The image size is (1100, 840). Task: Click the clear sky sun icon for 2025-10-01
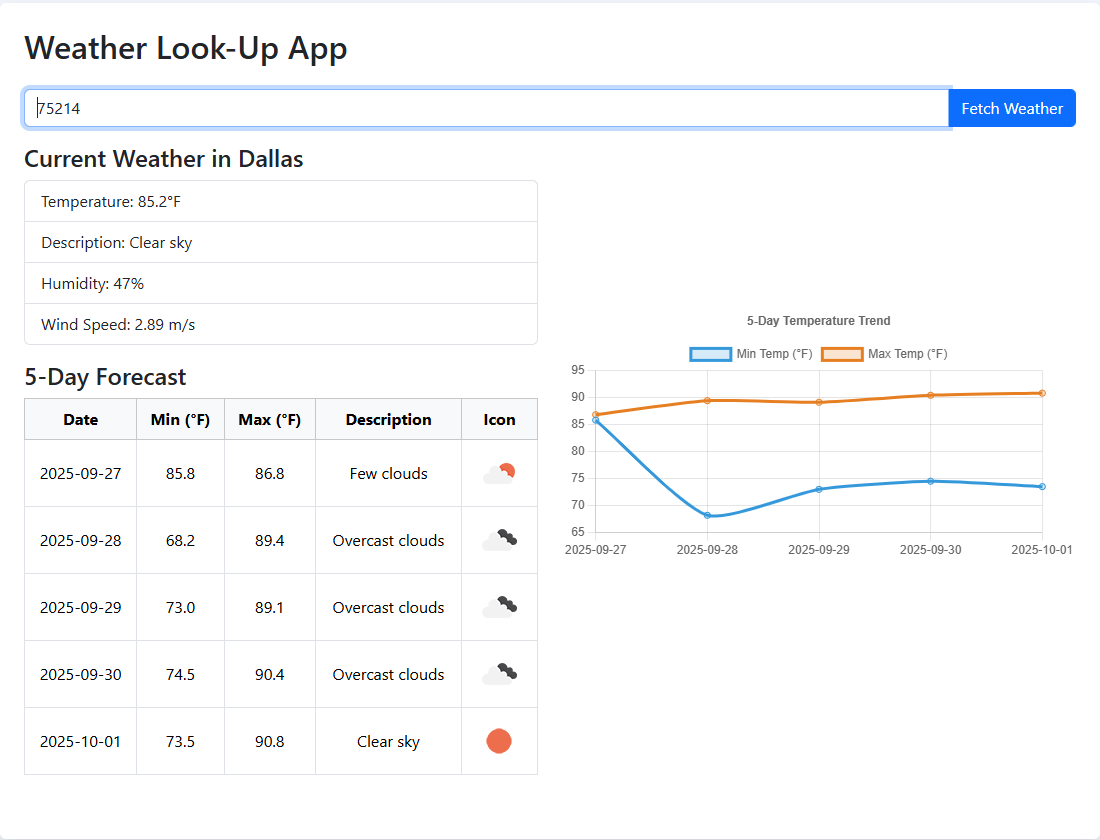coord(499,741)
